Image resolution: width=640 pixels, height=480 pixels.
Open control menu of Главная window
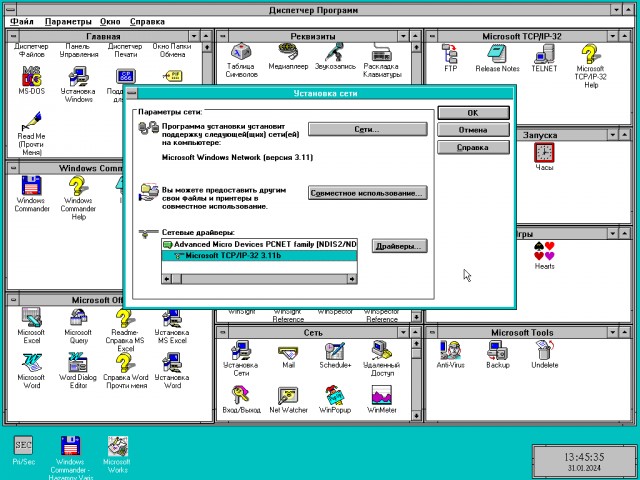click(13, 36)
